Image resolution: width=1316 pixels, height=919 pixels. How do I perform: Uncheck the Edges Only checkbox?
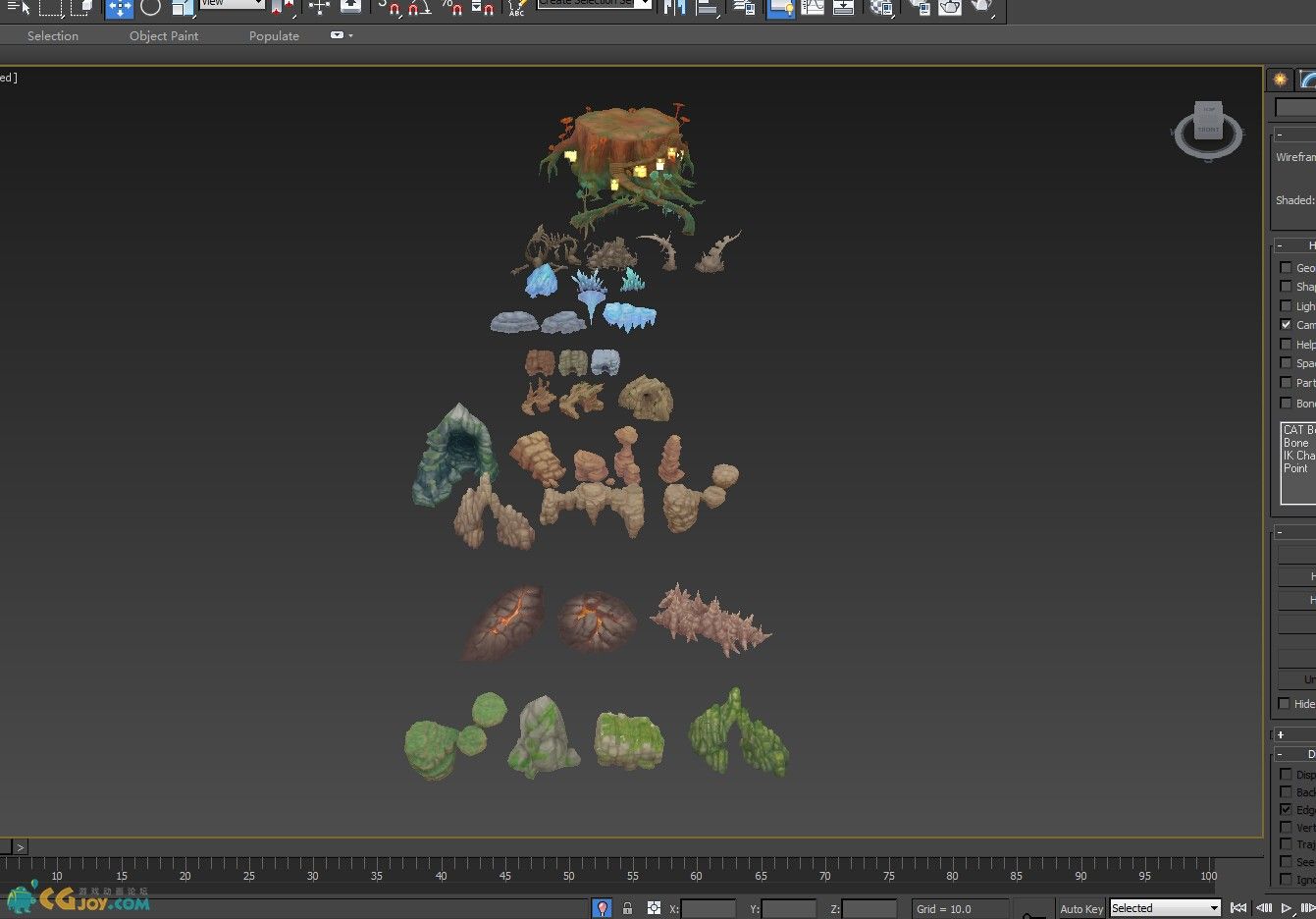click(x=1287, y=809)
